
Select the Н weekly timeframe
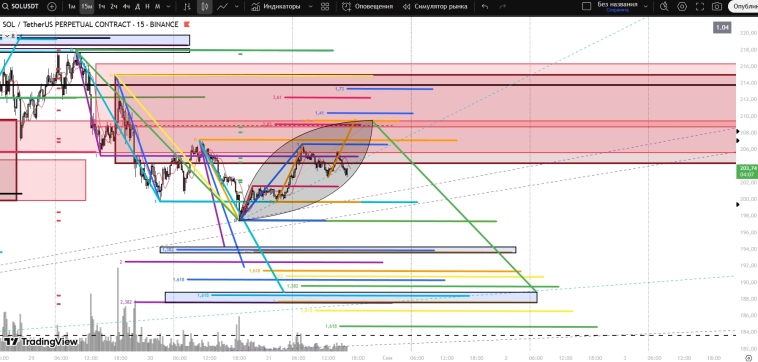click(147, 6)
